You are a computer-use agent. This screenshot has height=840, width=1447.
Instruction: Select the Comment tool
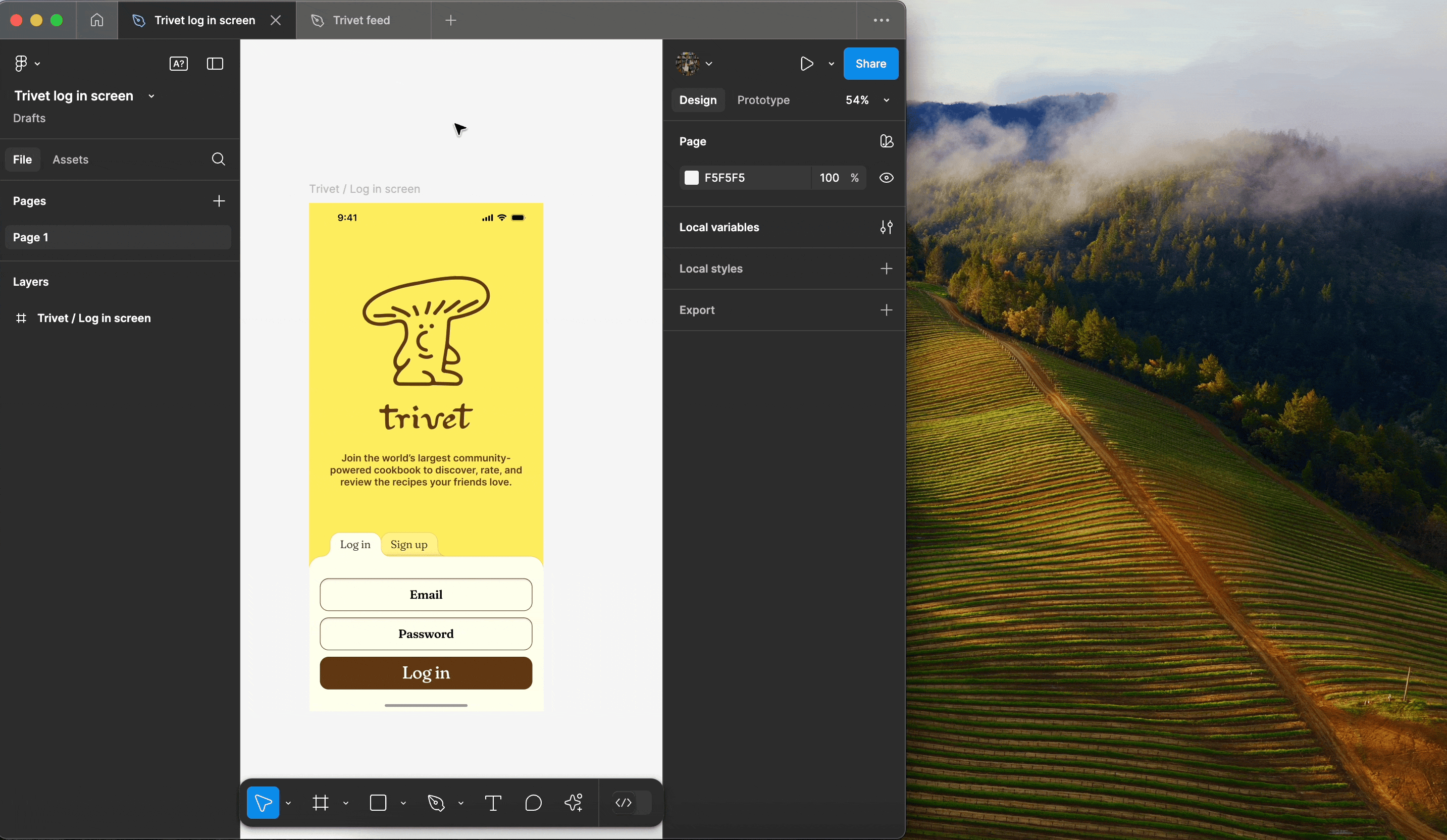click(x=533, y=803)
